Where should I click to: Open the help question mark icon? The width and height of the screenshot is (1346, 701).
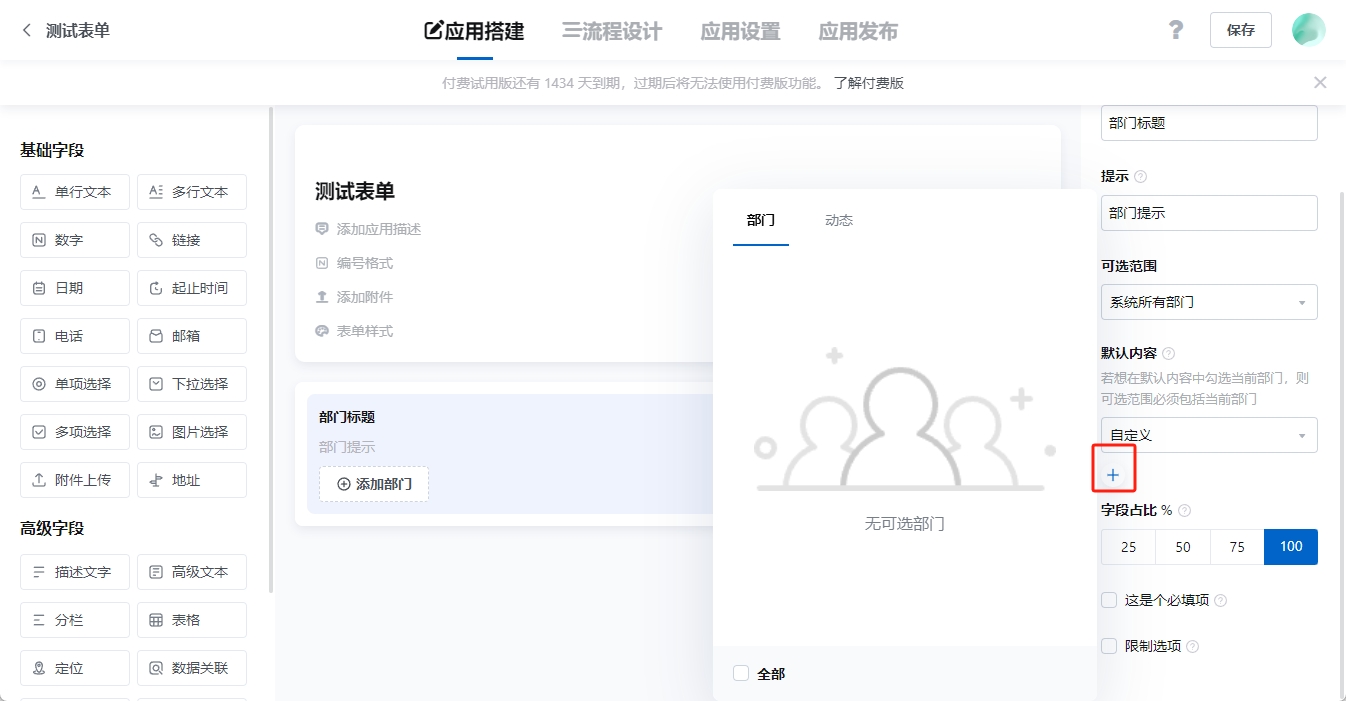pos(1175,30)
